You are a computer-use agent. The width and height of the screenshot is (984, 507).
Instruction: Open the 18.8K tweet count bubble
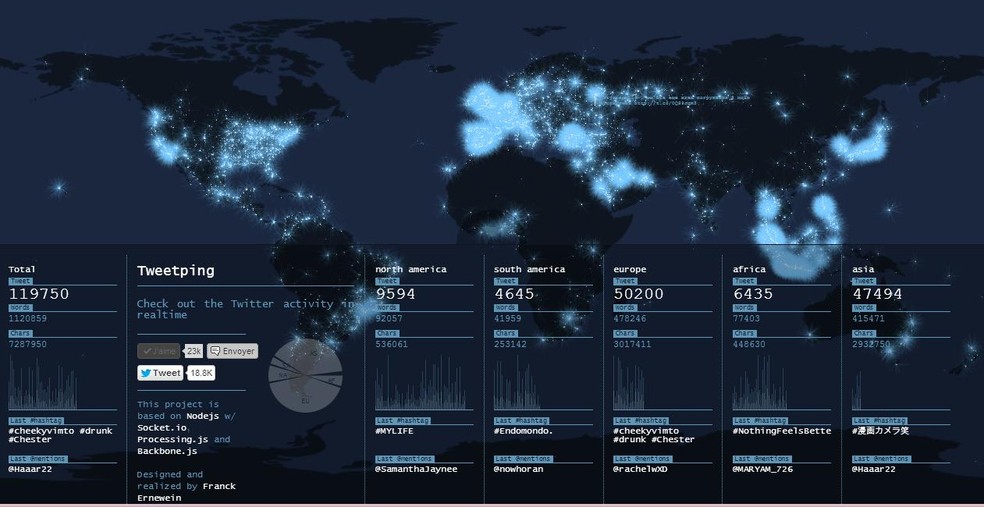click(201, 373)
